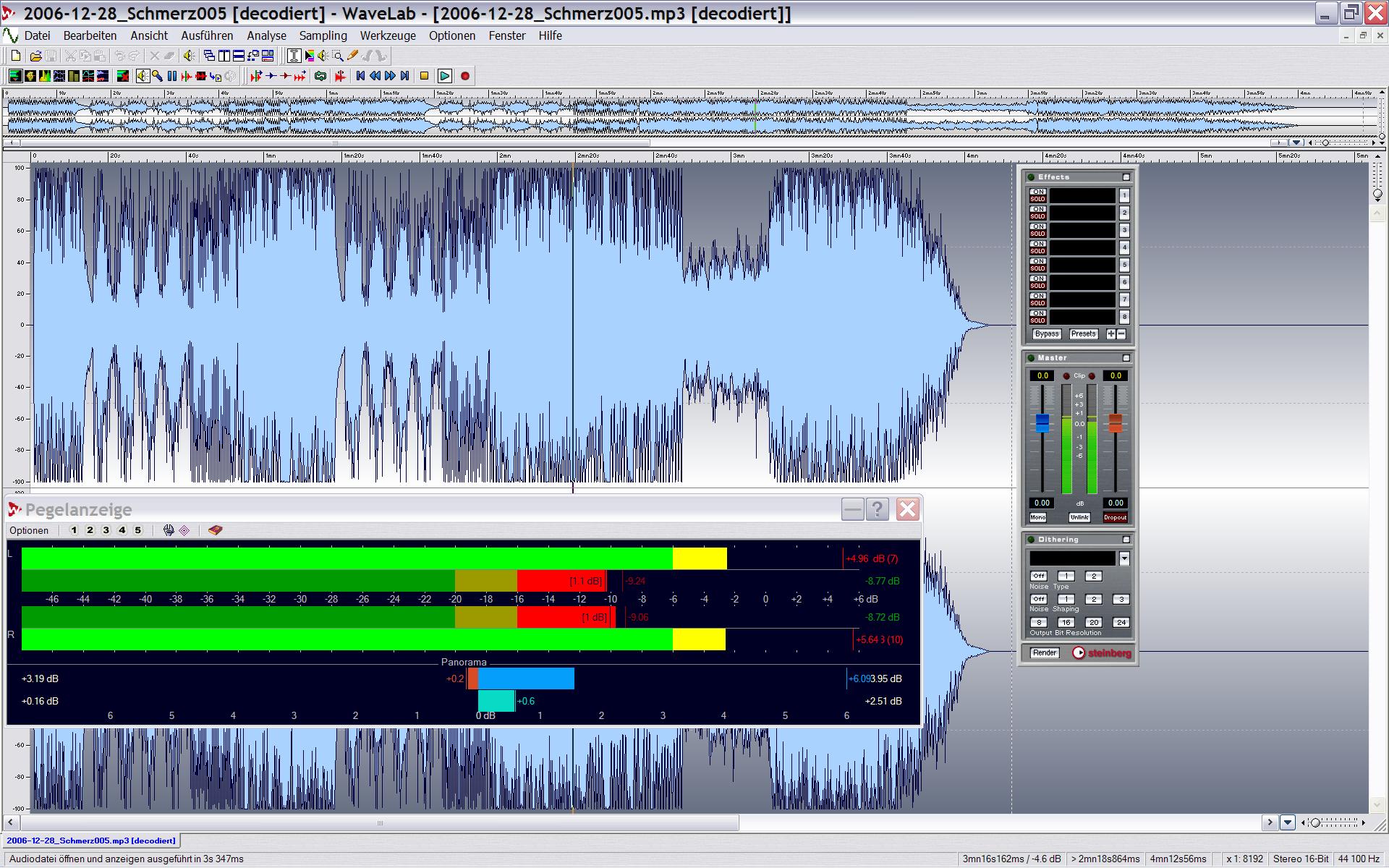Screen dimensions: 1389x868
Task: Select the time selection I-beam tool
Action: (294, 56)
